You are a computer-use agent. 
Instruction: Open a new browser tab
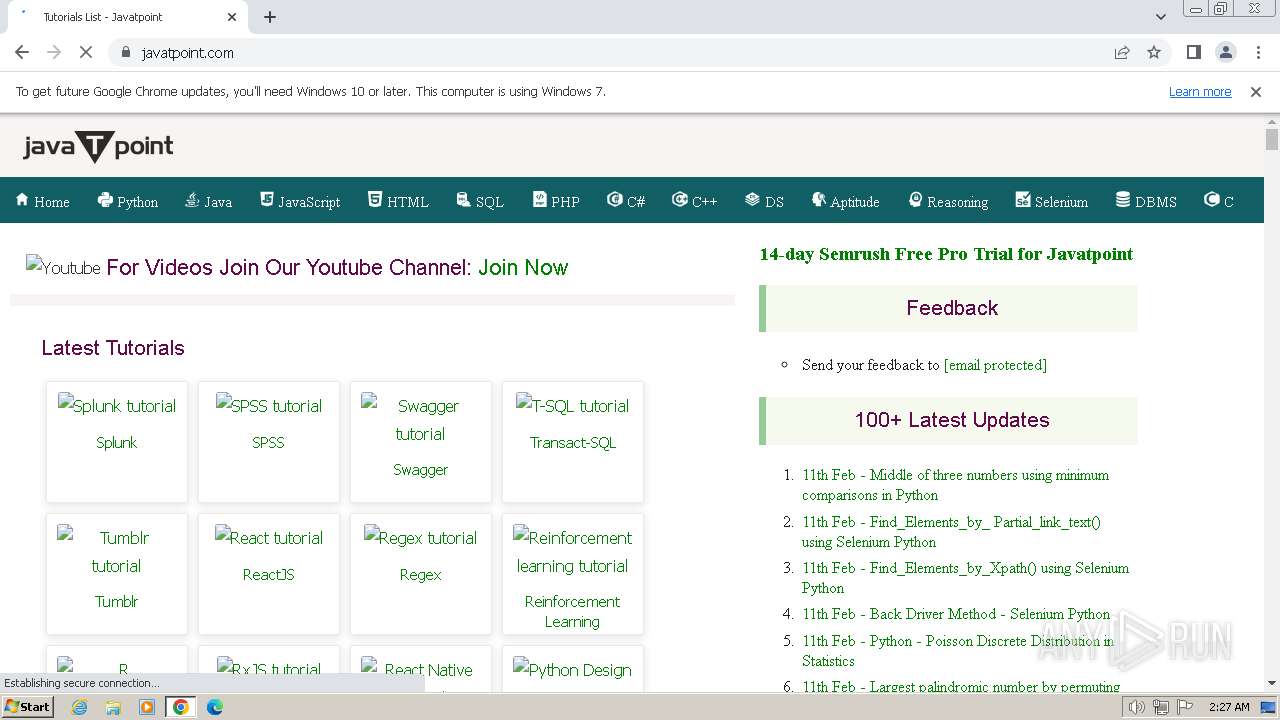pyautogui.click(x=270, y=17)
